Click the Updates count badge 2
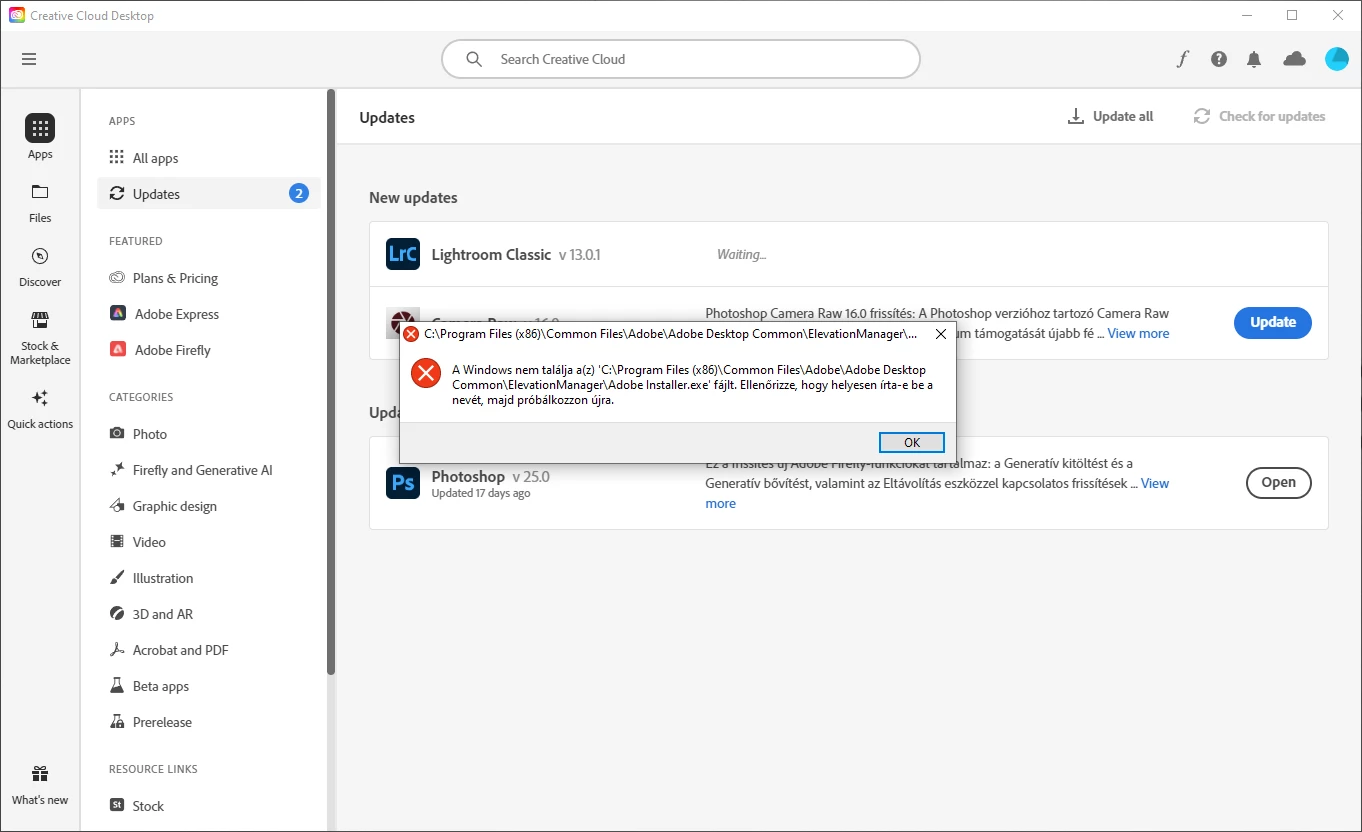 (299, 194)
